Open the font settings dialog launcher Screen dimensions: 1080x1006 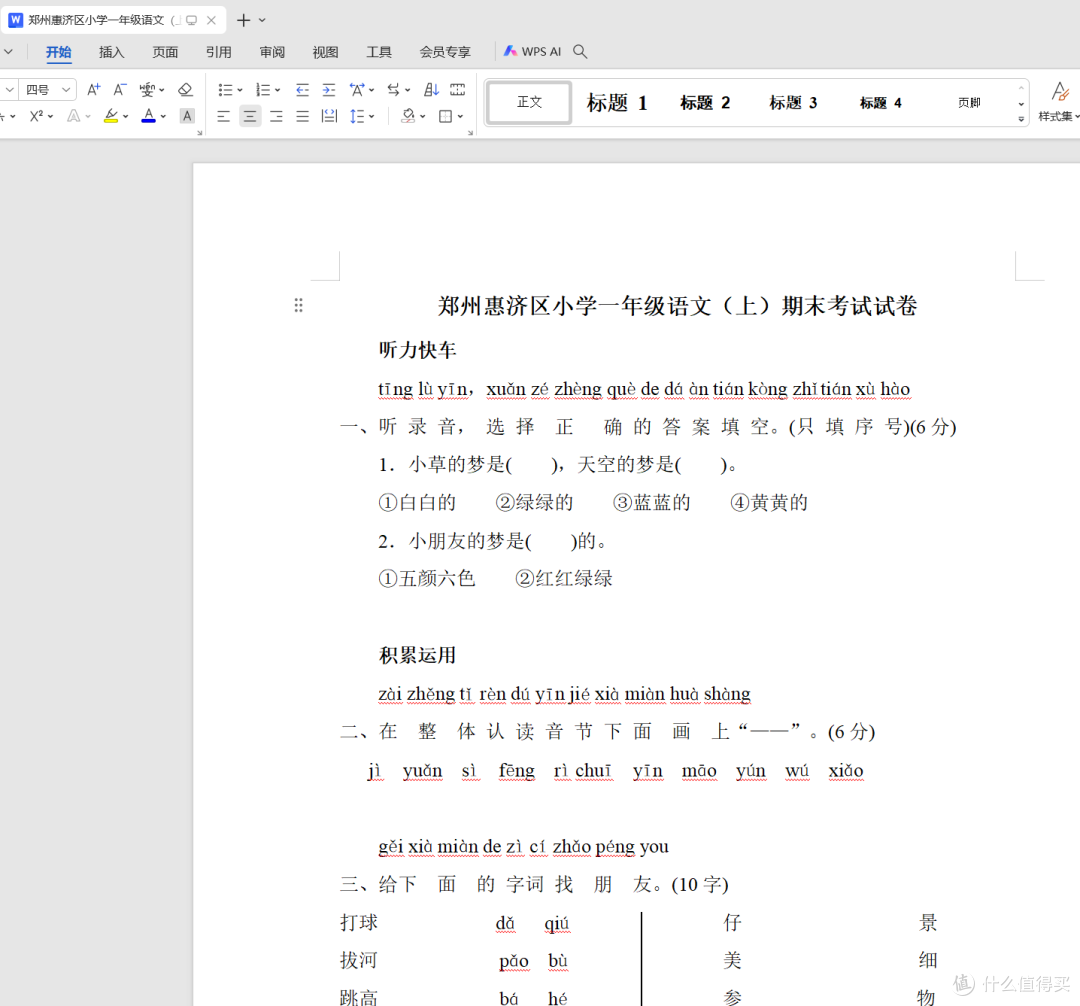200,133
